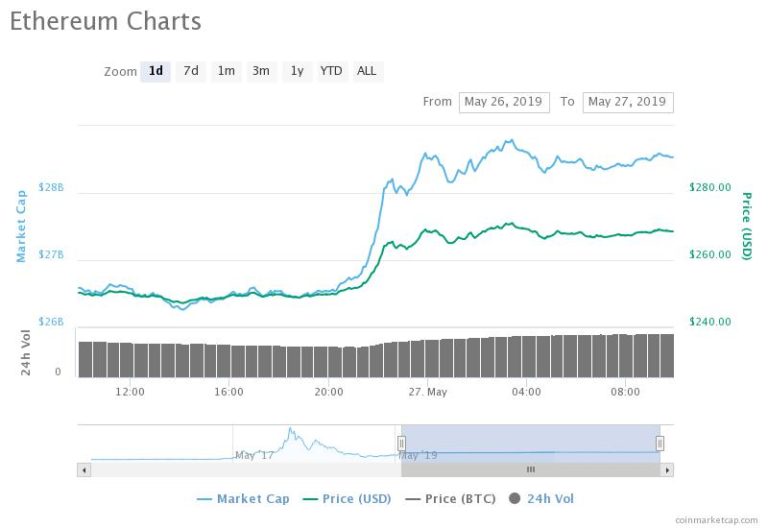Toggle Price (BTC) series in legend
Image resolution: width=768 pixels, height=528 pixels.
coord(451,499)
